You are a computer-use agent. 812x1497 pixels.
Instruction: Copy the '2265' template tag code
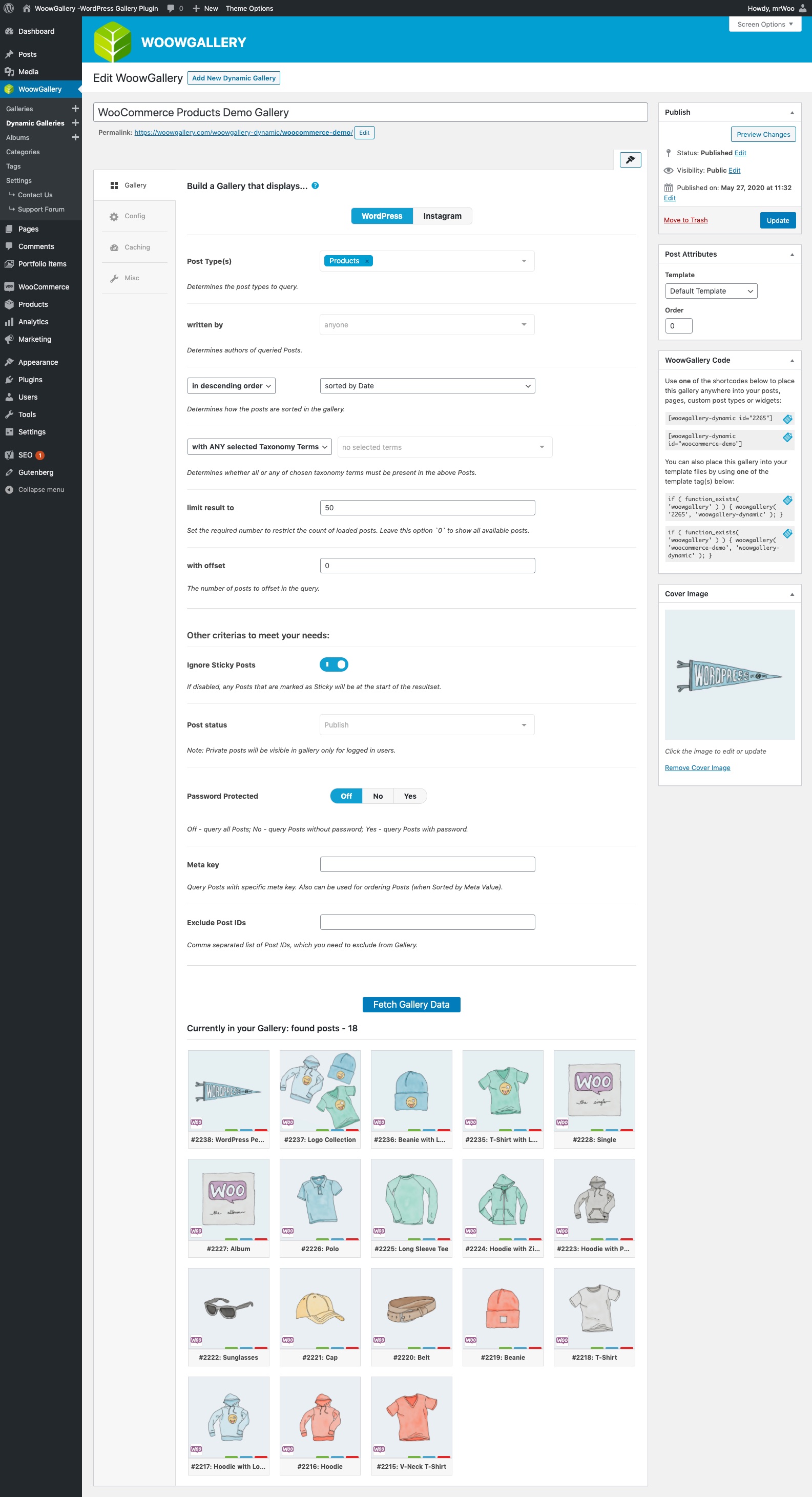click(x=787, y=500)
